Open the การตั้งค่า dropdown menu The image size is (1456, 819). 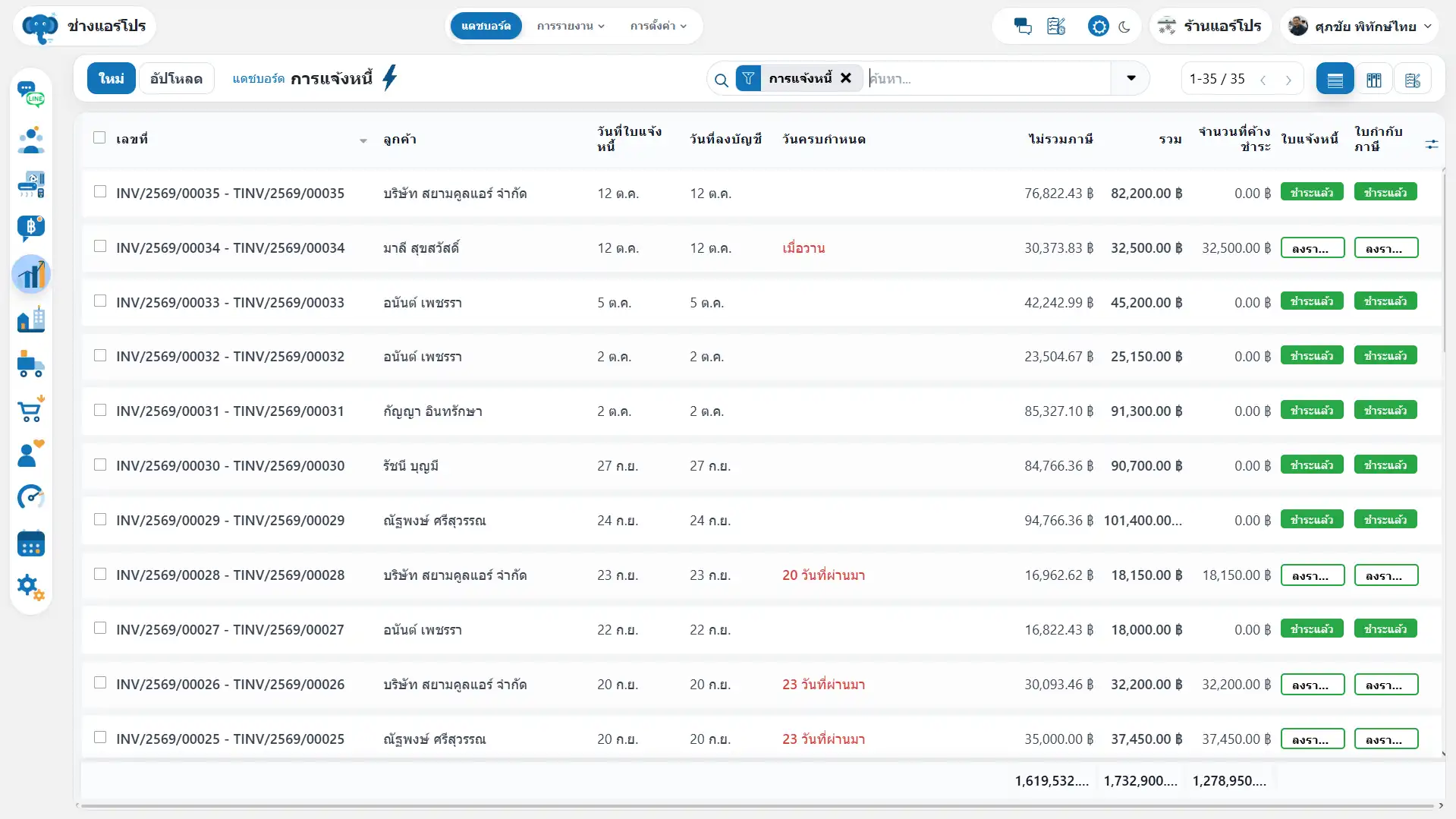click(x=658, y=26)
